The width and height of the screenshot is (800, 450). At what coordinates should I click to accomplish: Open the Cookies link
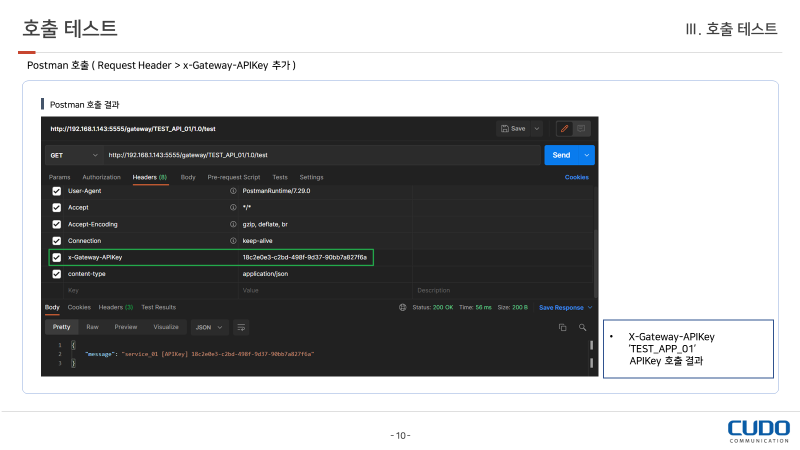(577, 177)
